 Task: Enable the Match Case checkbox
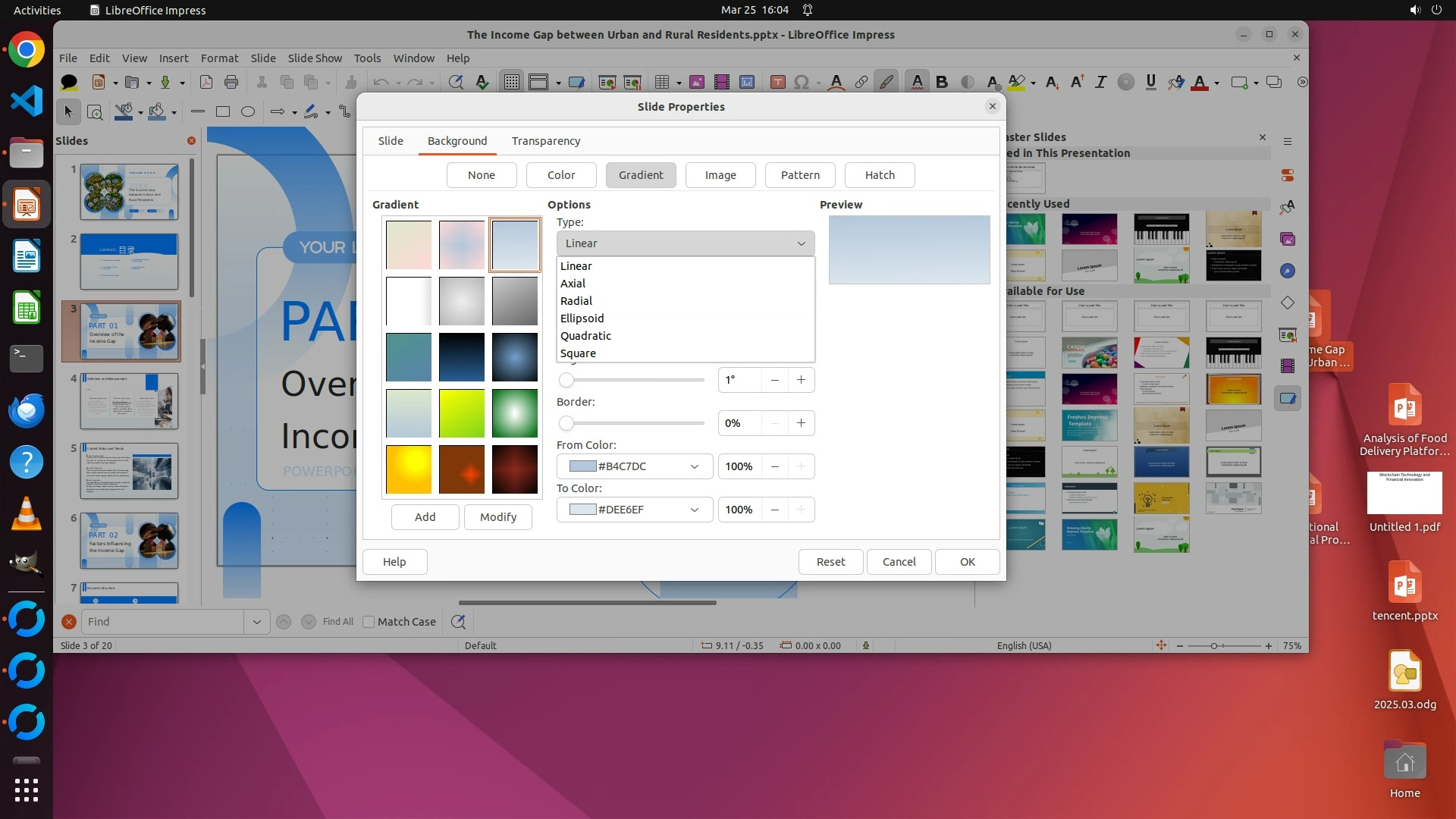[x=369, y=622]
